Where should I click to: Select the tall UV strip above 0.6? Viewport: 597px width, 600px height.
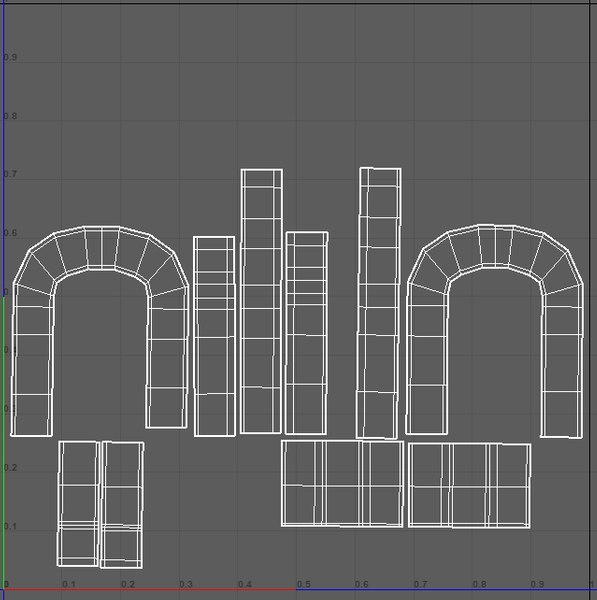378,303
